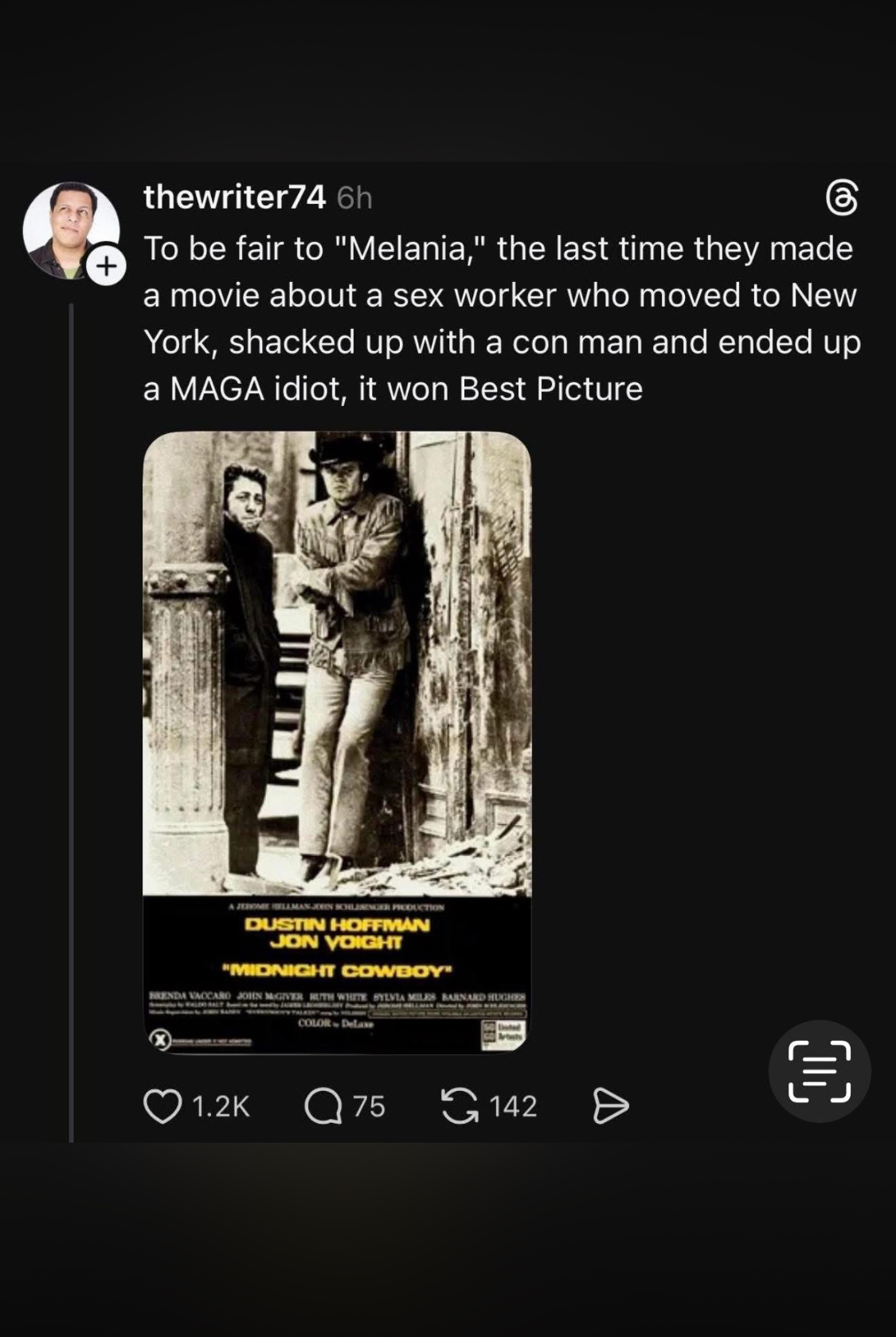Open the 75 replies count
896x1337 pixels.
[x=369, y=1106]
